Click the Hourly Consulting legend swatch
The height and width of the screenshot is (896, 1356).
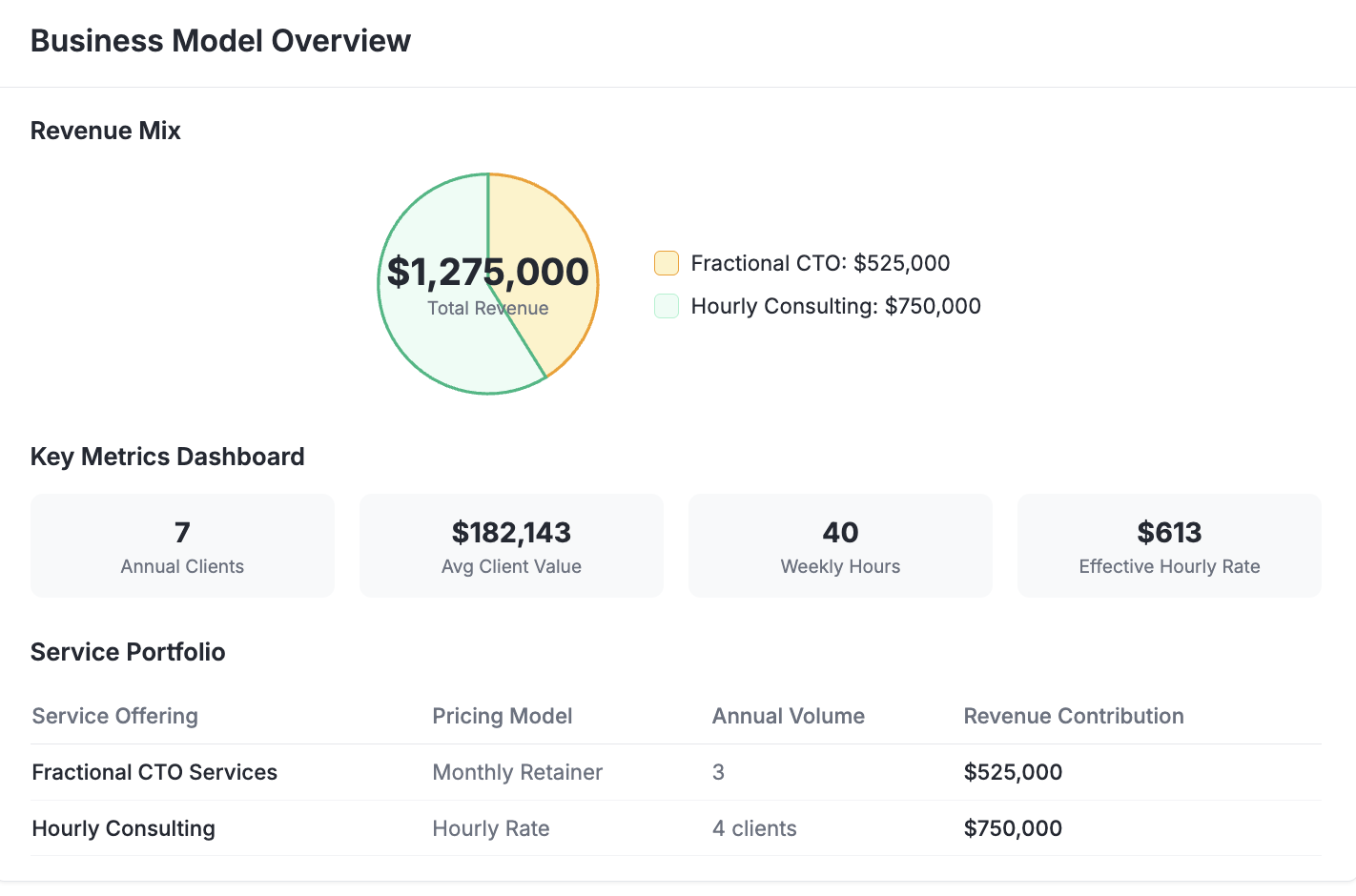point(666,305)
